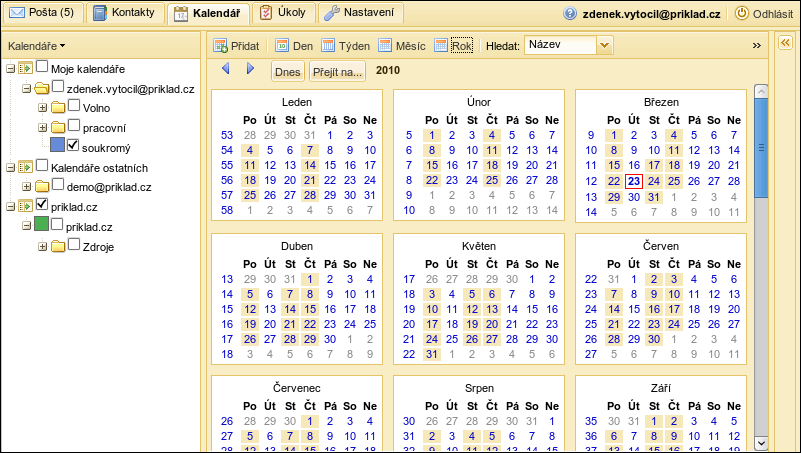Select 31 in the Květen calendar
This screenshot has width=801, height=453.
point(432,354)
